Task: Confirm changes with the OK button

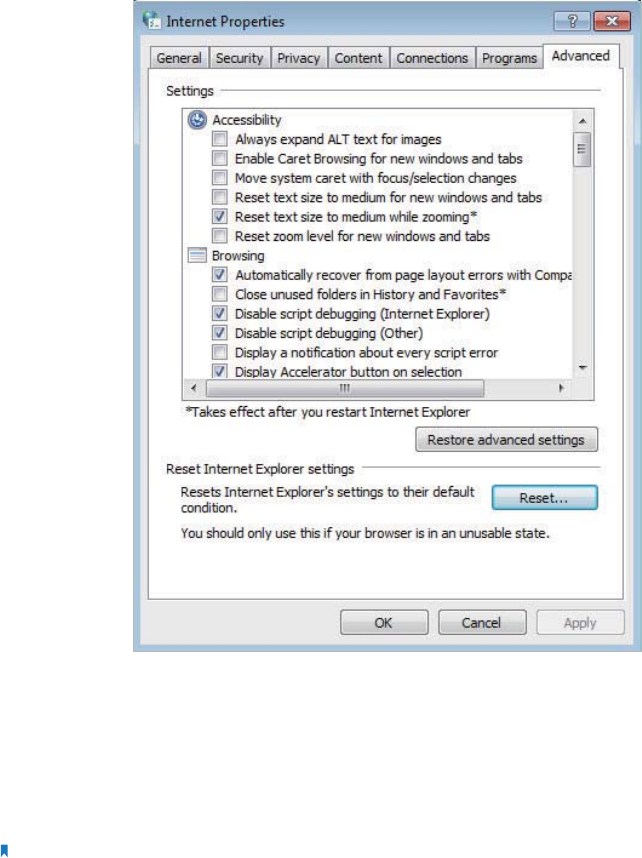Action: coord(384,623)
